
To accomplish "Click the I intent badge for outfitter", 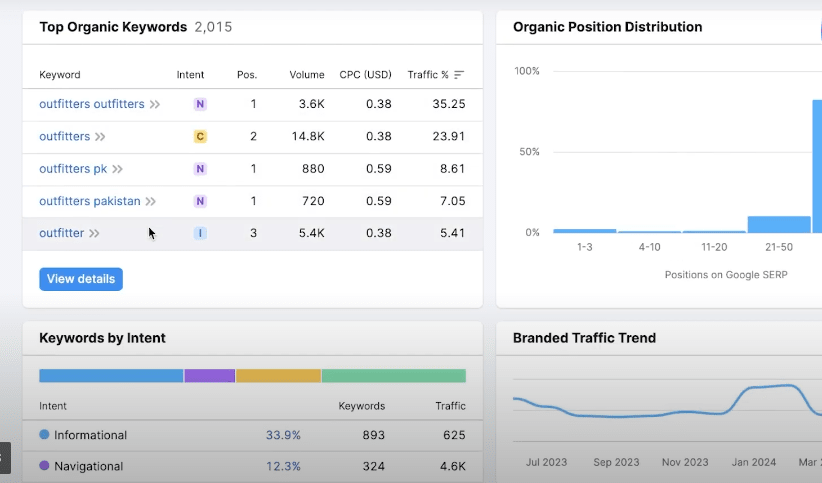I will point(200,233).
